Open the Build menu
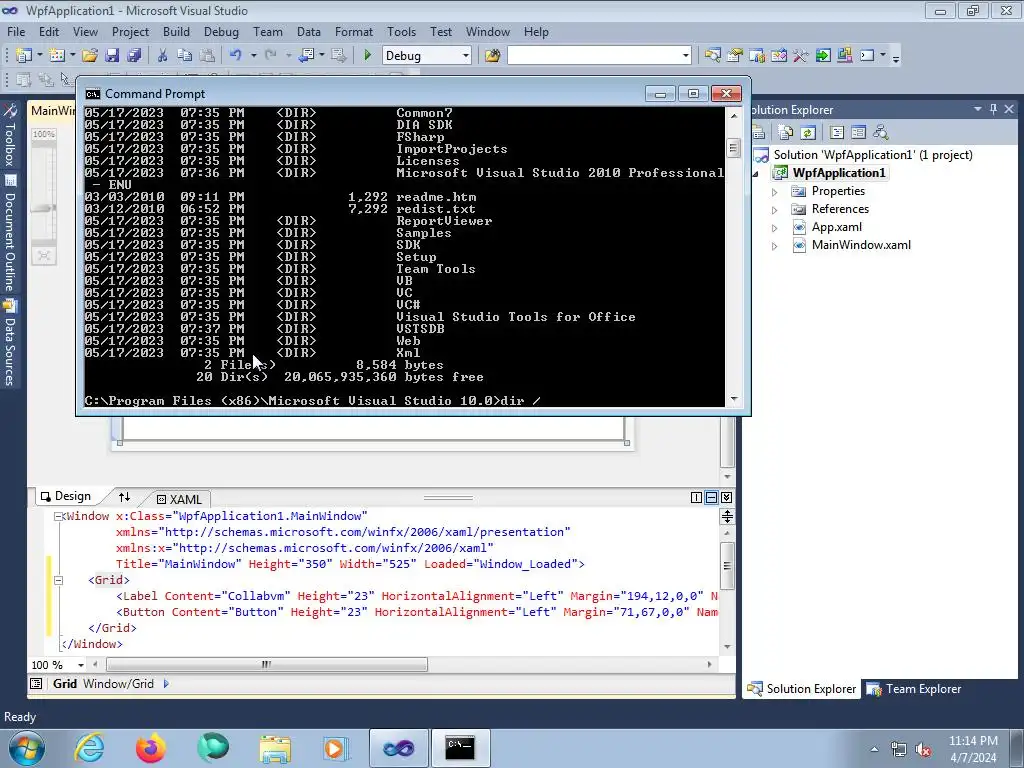1024x768 pixels. [176, 32]
